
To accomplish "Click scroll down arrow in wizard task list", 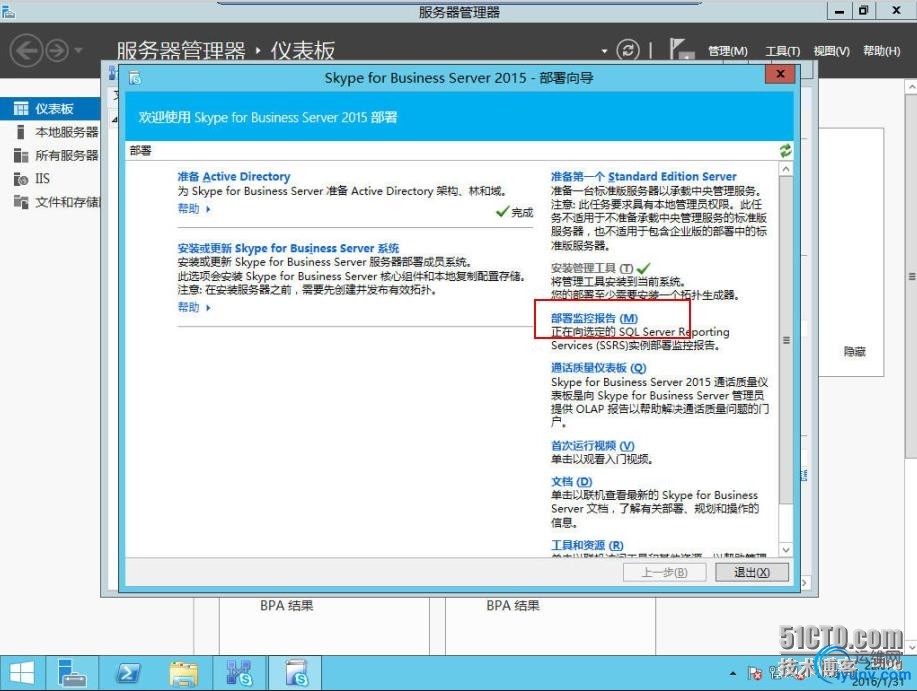I will (785, 550).
